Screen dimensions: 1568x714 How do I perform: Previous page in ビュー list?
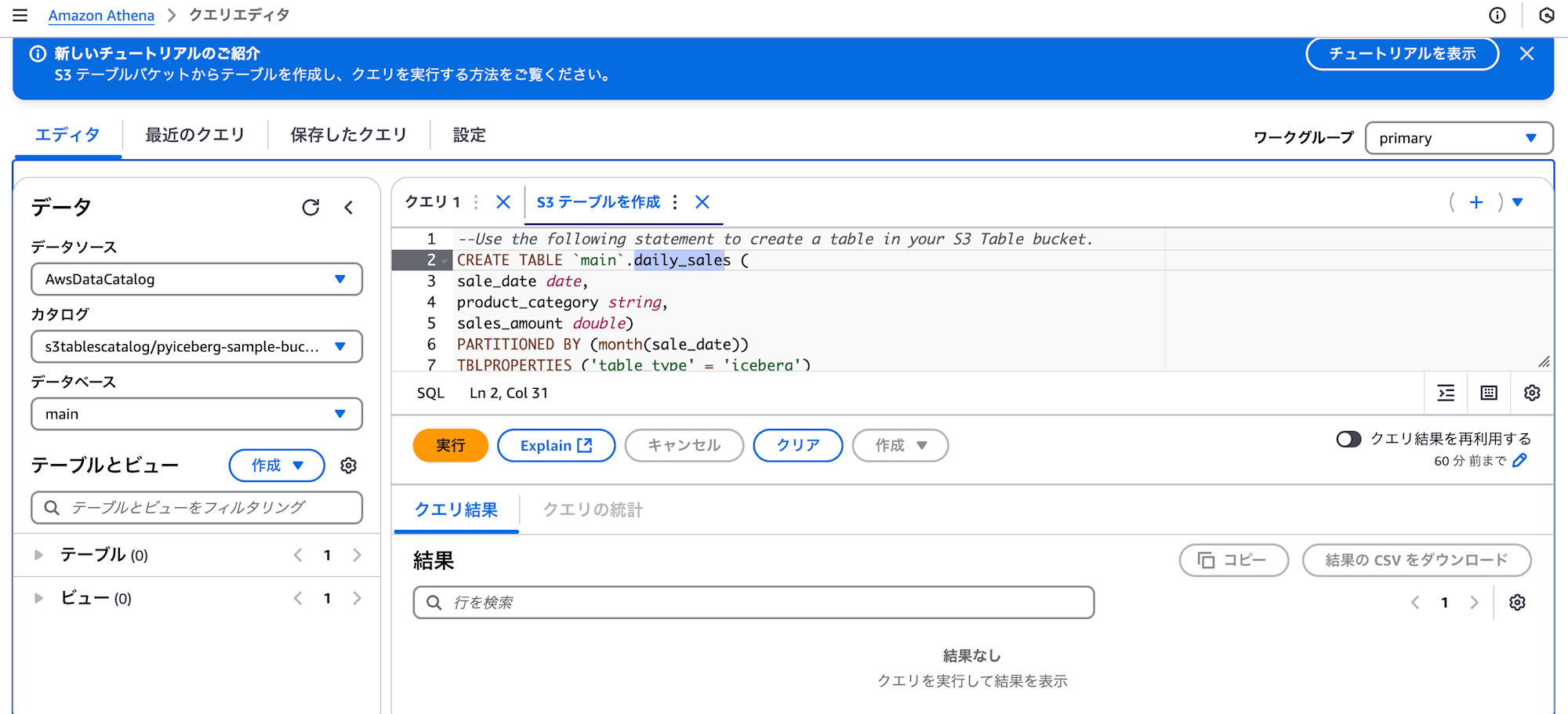(x=298, y=598)
